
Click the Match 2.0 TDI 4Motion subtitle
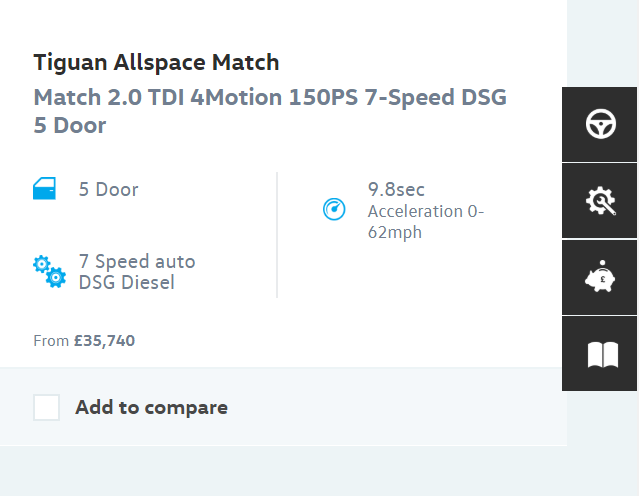point(270,97)
